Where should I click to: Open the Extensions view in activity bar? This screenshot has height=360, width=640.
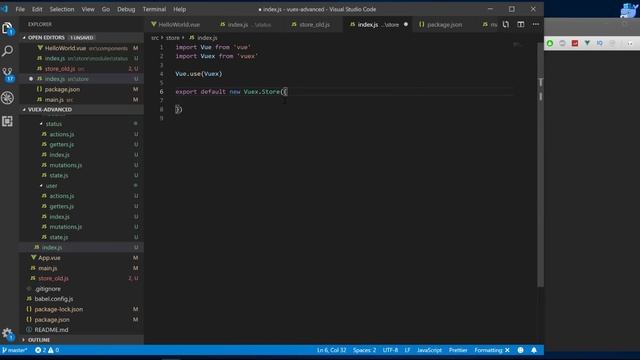[x=7, y=121]
